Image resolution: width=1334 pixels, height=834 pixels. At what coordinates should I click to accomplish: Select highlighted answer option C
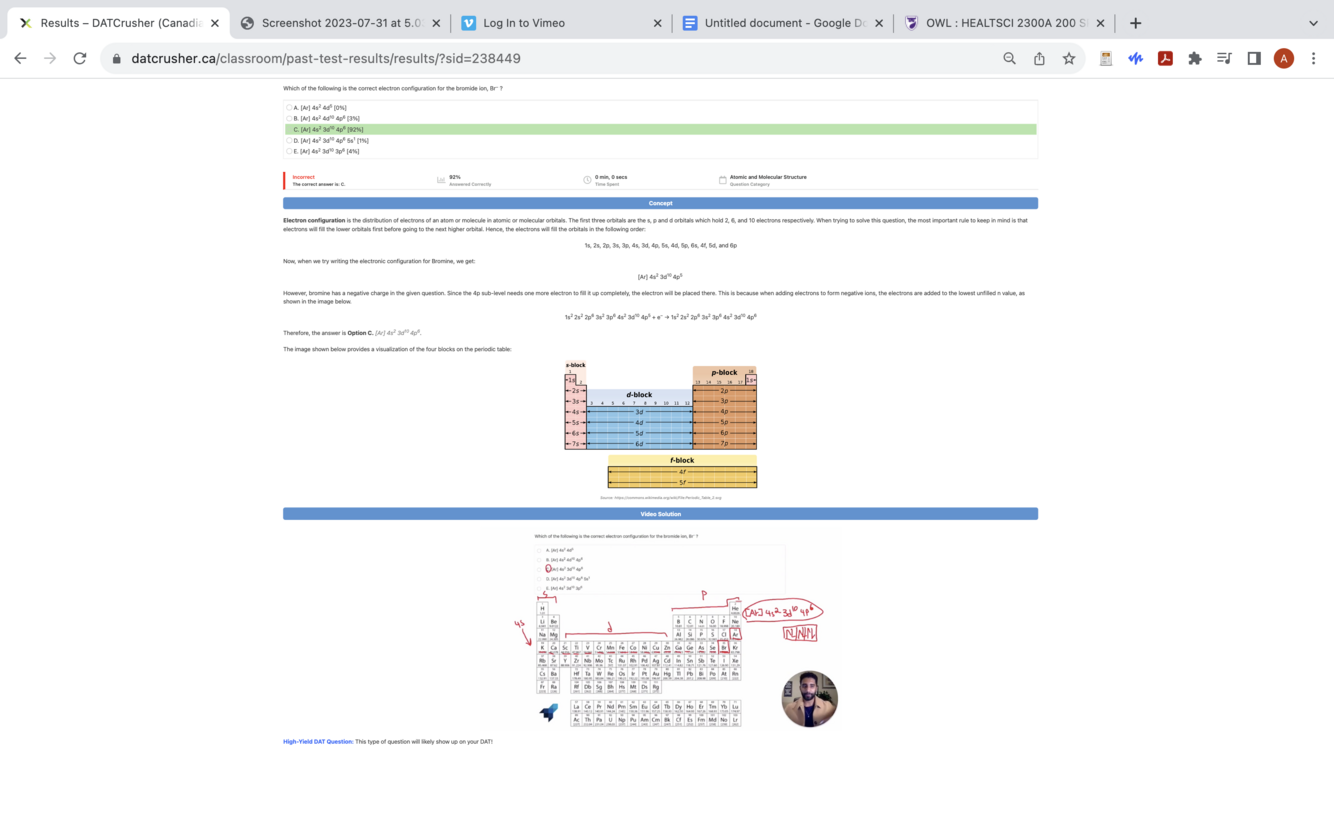(661, 129)
